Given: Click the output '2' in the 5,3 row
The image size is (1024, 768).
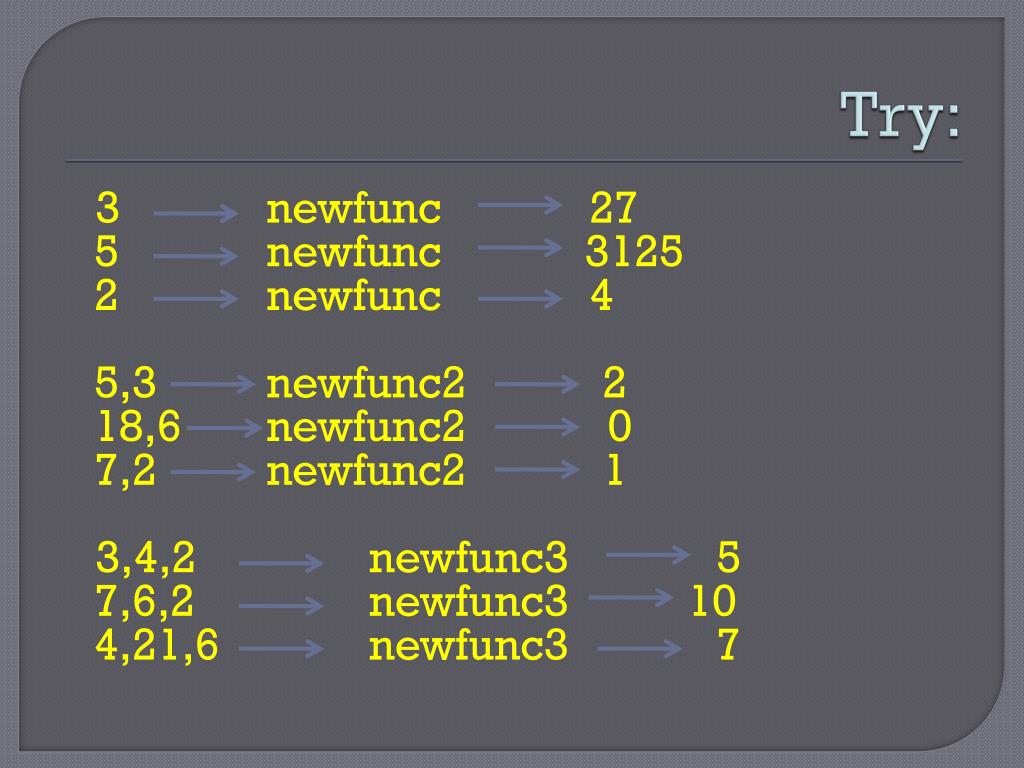Looking at the screenshot, I should [x=614, y=383].
